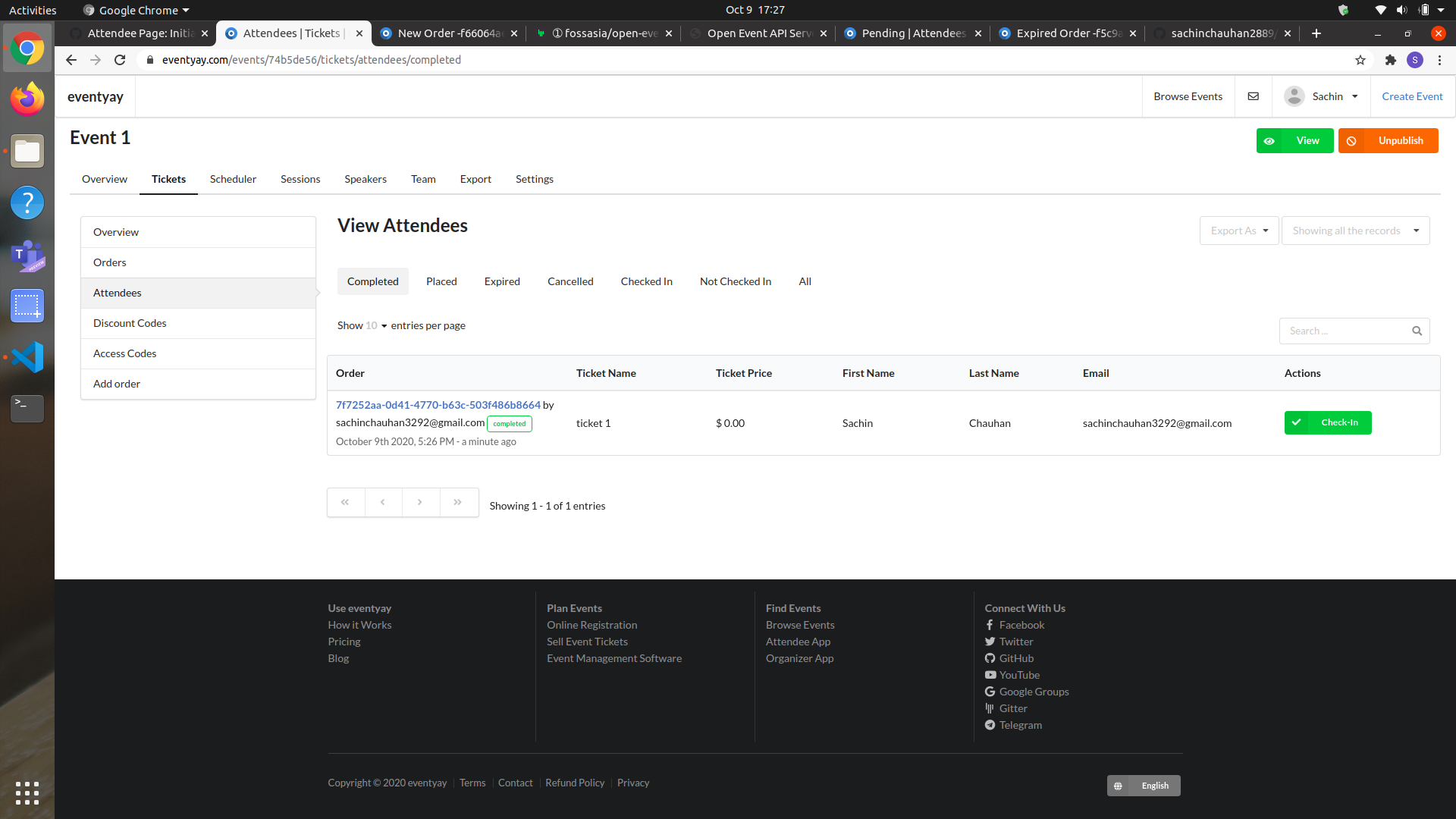The width and height of the screenshot is (1456, 819).
Task: Open Chrome extensions puzzle icon
Action: [1390, 60]
